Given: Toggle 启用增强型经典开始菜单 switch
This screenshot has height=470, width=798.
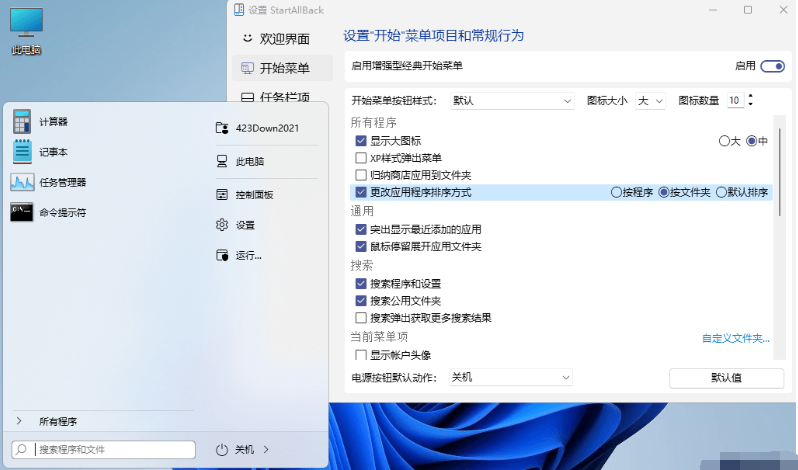Looking at the screenshot, I should [773, 66].
